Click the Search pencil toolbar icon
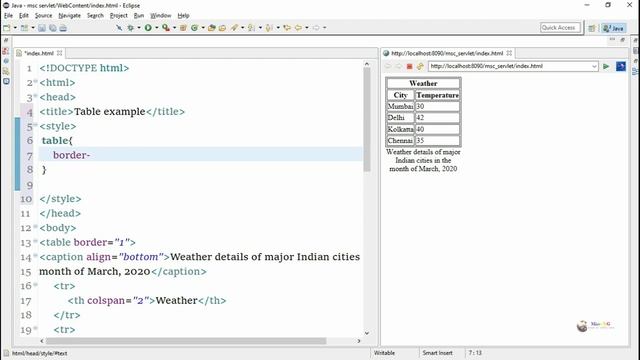 [x=234, y=28]
